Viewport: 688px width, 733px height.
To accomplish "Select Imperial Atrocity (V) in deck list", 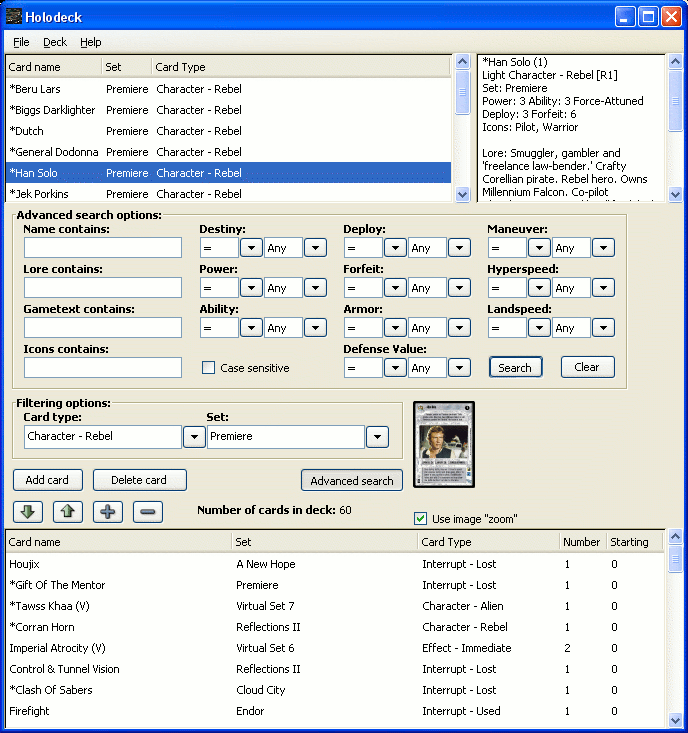I will pos(335,648).
